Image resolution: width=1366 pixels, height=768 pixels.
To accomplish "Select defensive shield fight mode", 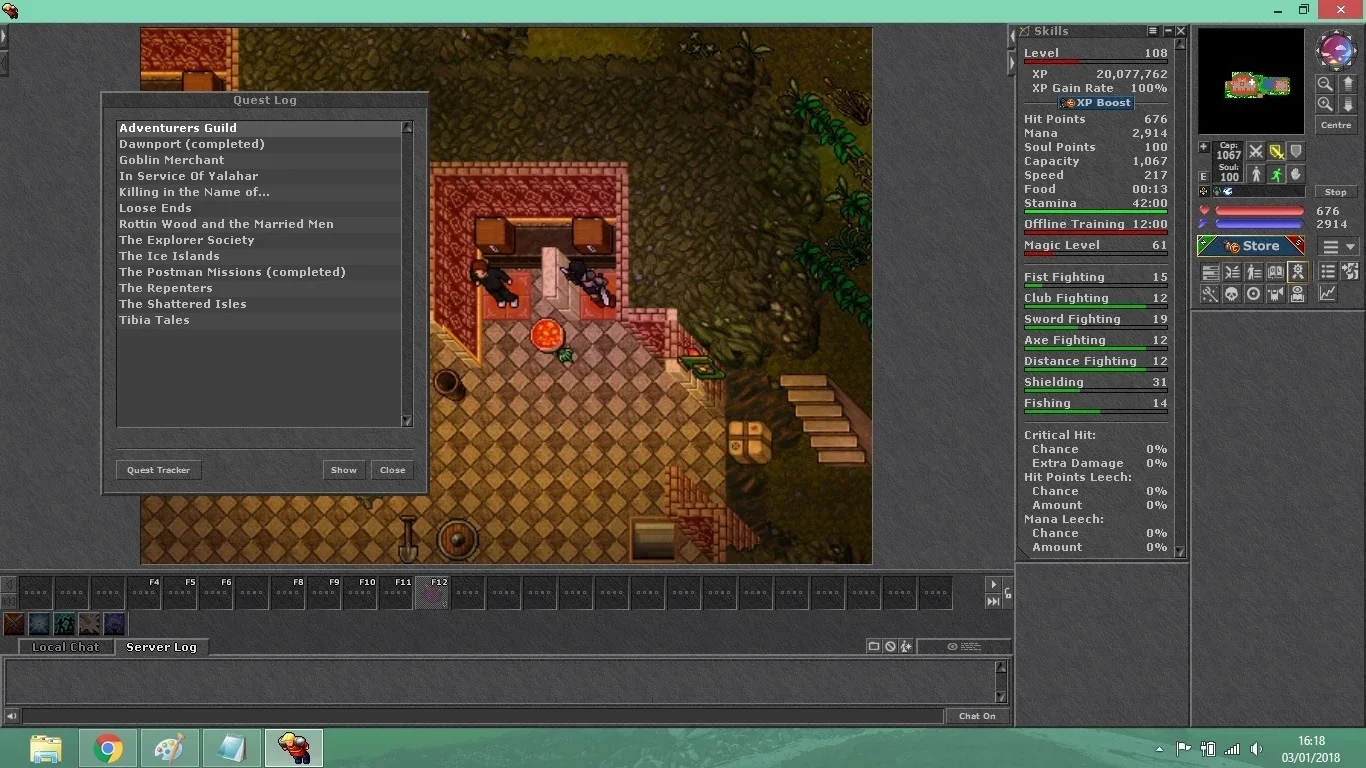I will (1296, 151).
